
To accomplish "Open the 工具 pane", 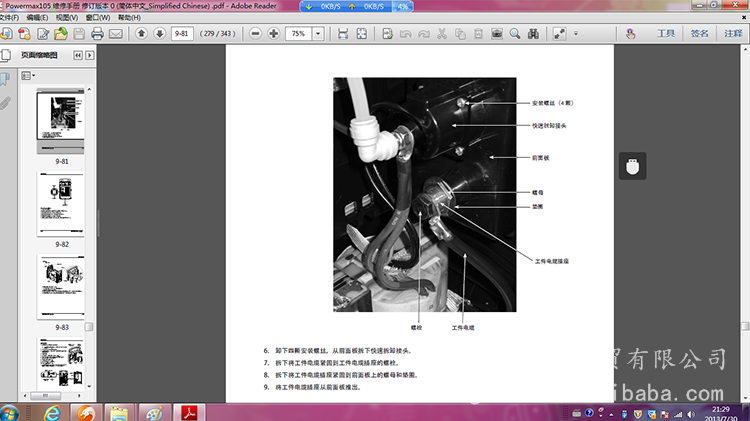I will [666, 34].
